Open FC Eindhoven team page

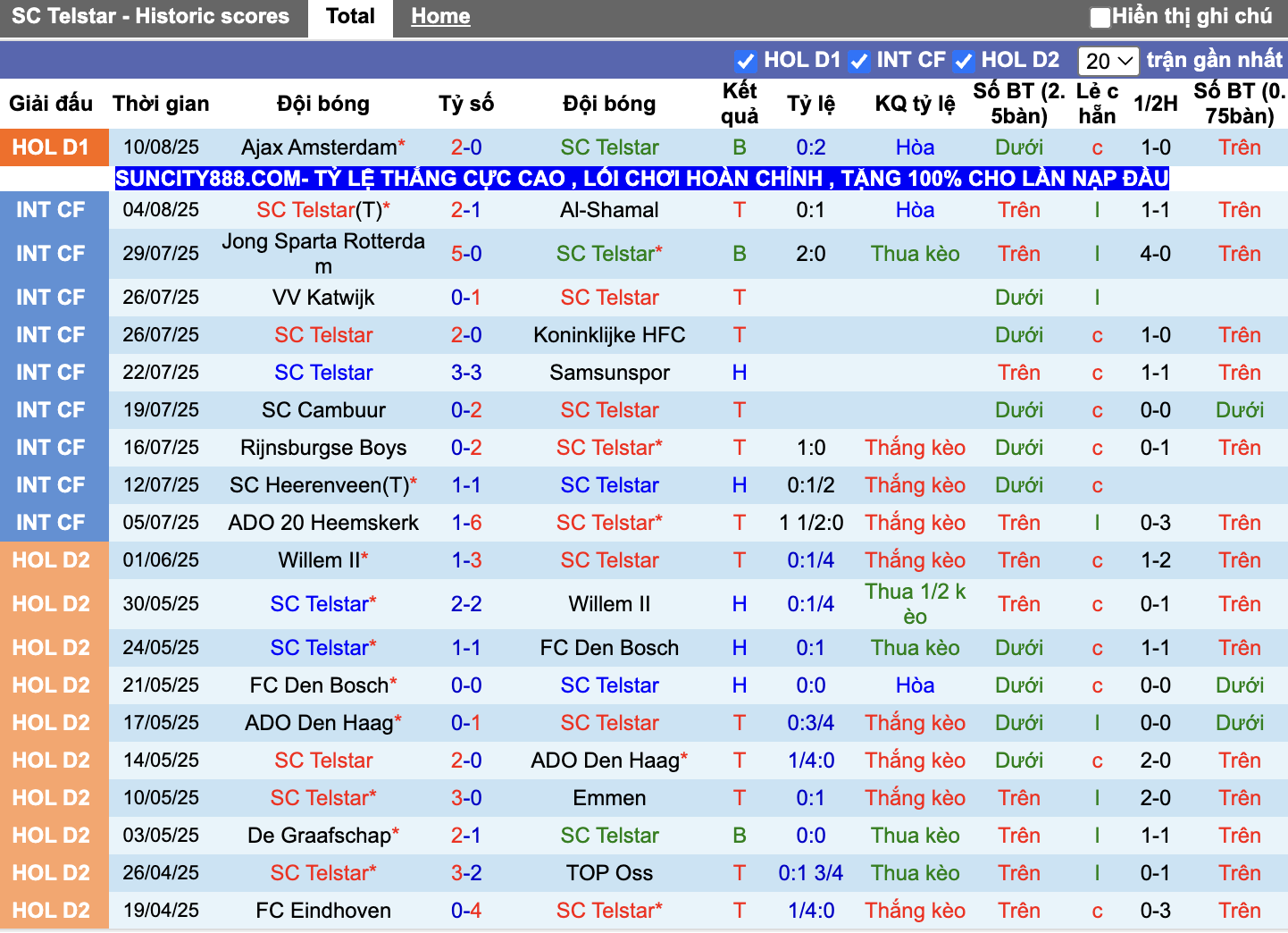point(323,911)
